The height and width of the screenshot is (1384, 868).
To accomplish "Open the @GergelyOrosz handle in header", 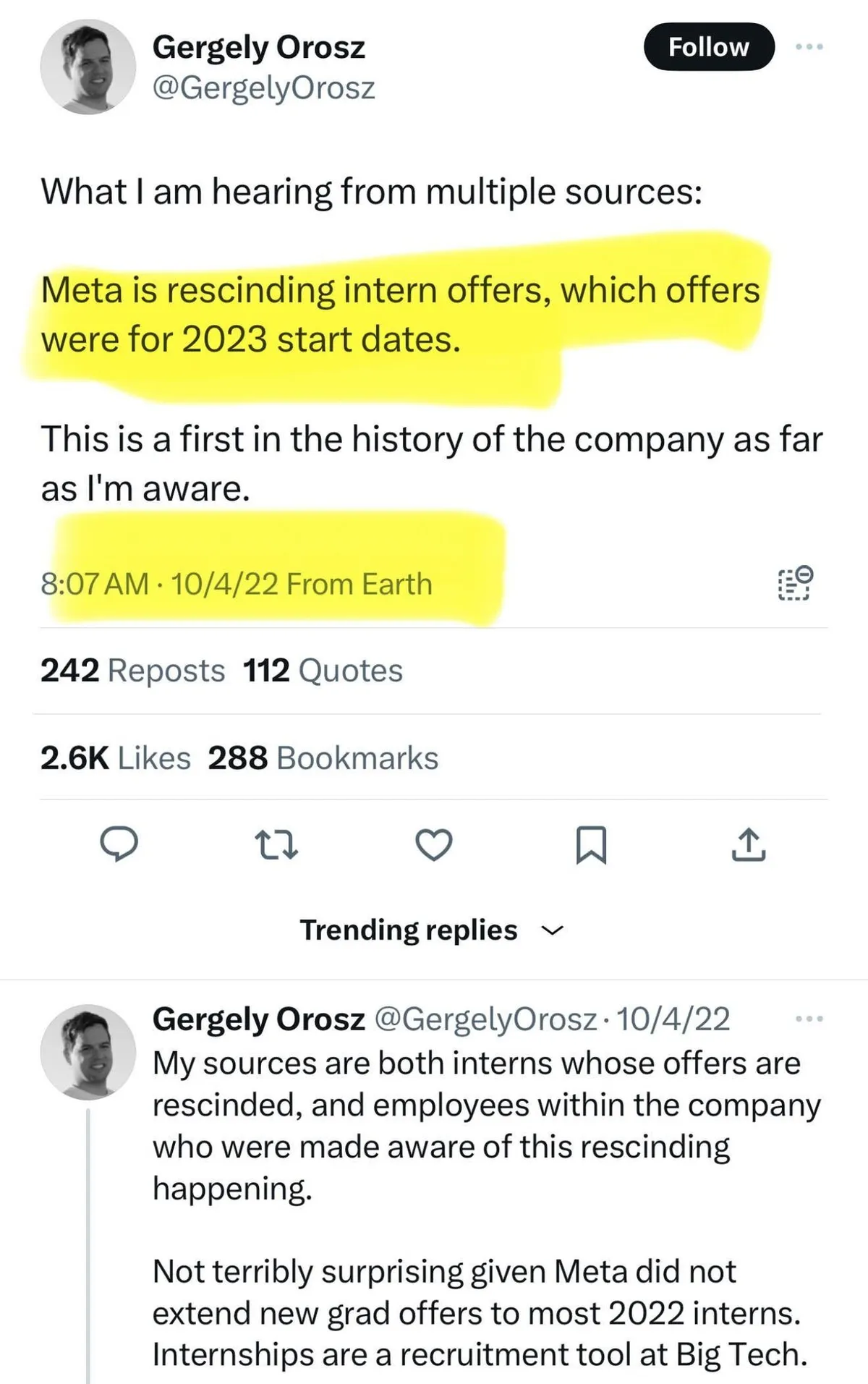I will pyautogui.click(x=263, y=88).
